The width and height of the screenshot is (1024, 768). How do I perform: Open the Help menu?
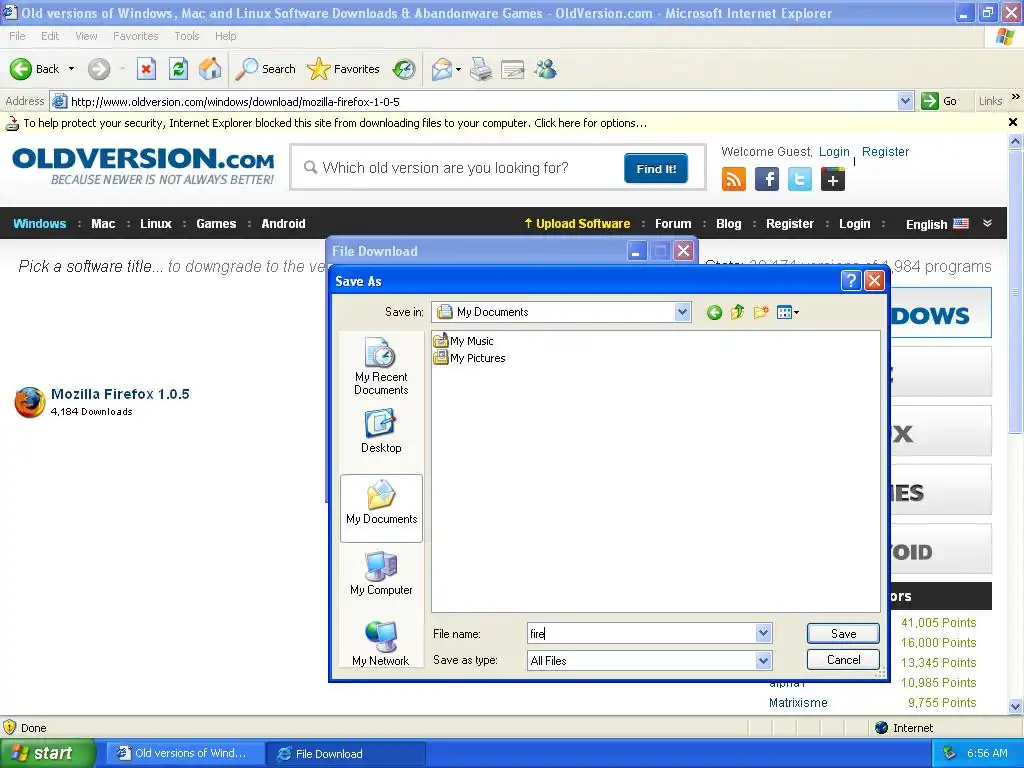(x=225, y=36)
